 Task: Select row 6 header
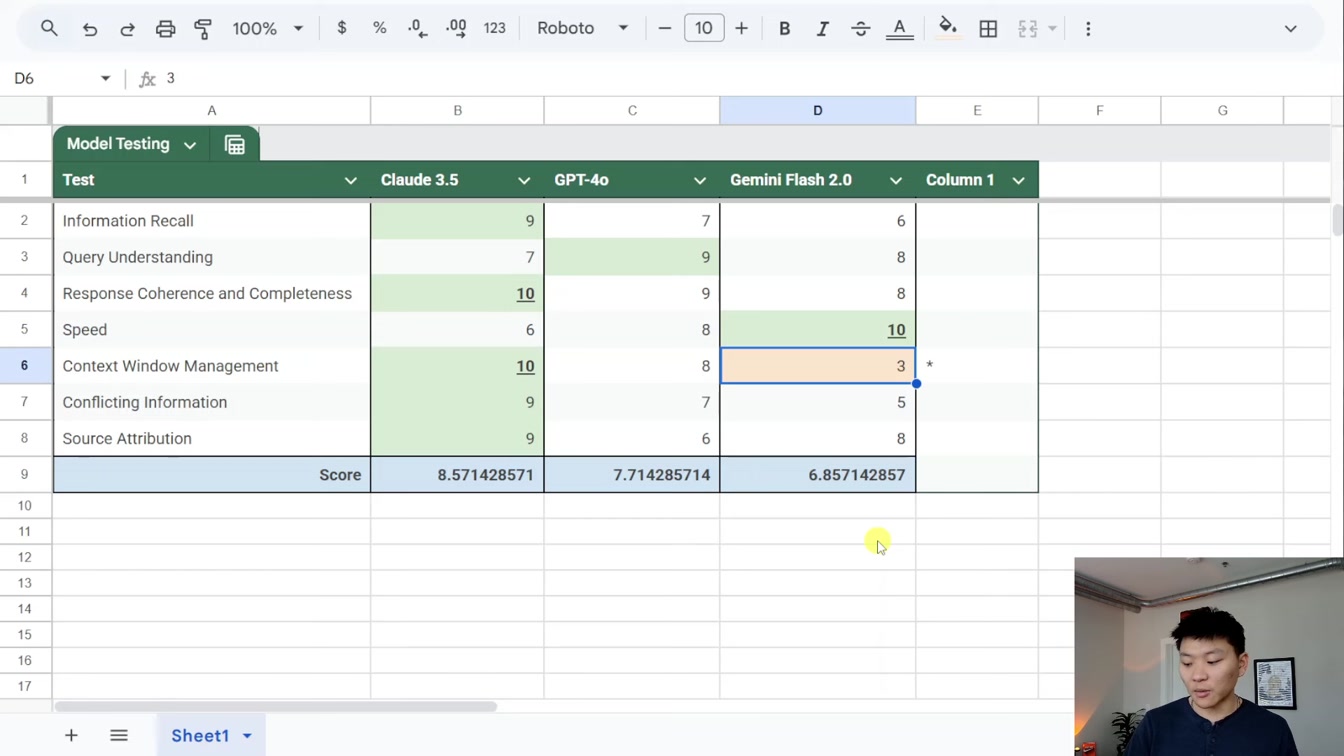point(25,366)
